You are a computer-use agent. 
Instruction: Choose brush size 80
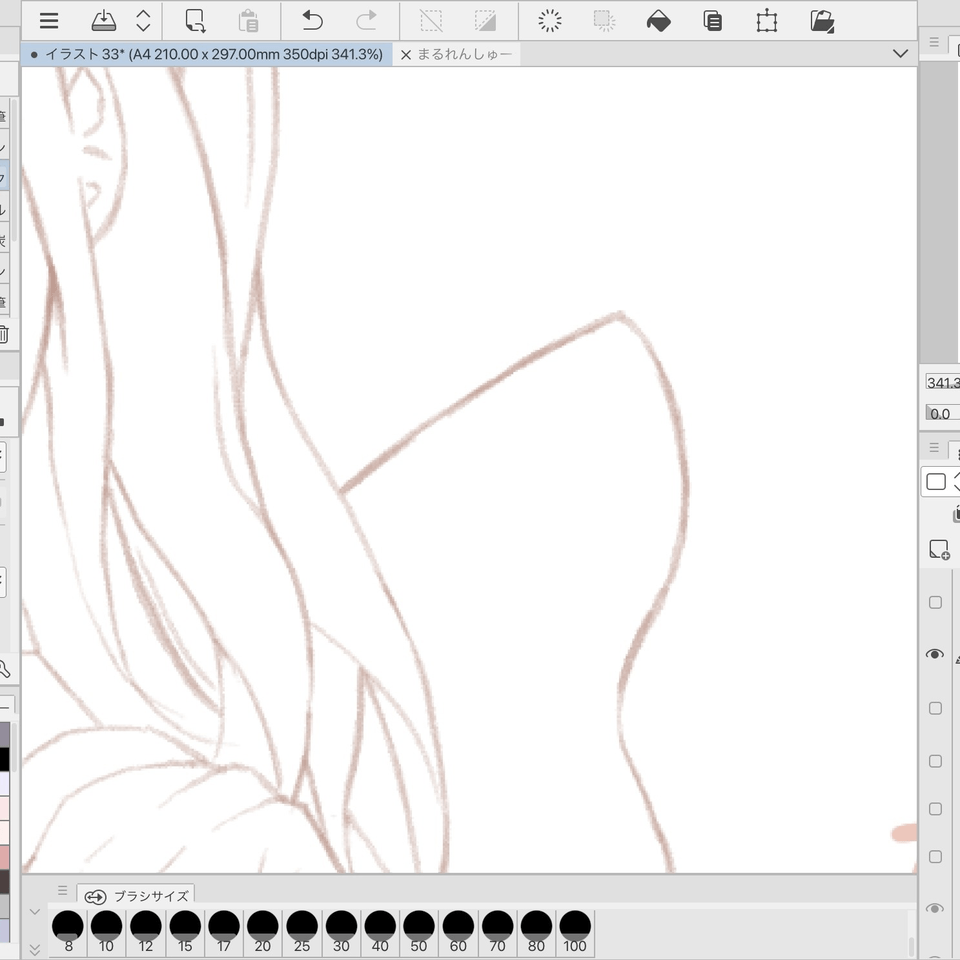click(536, 932)
